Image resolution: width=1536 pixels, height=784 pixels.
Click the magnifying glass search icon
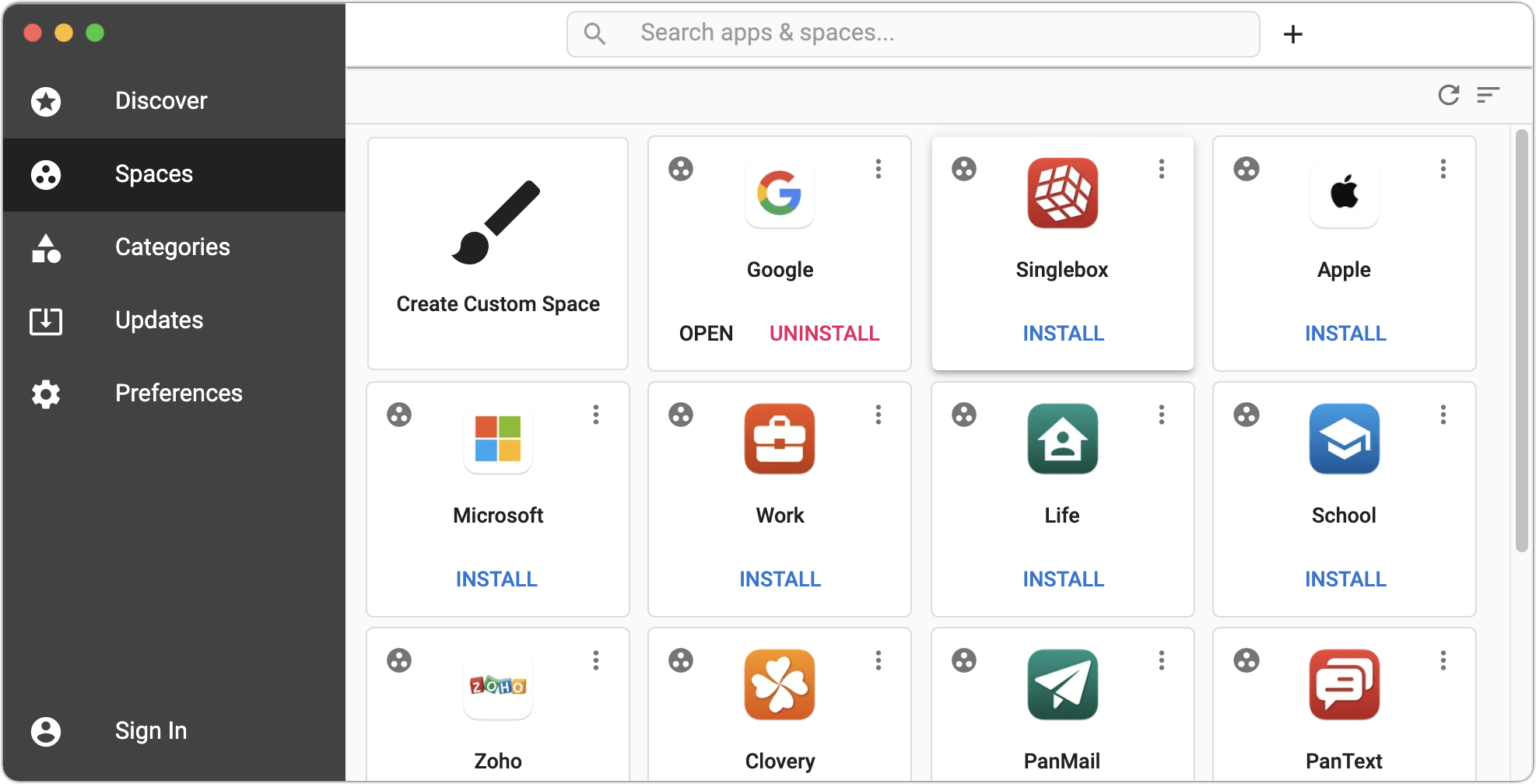pos(594,33)
